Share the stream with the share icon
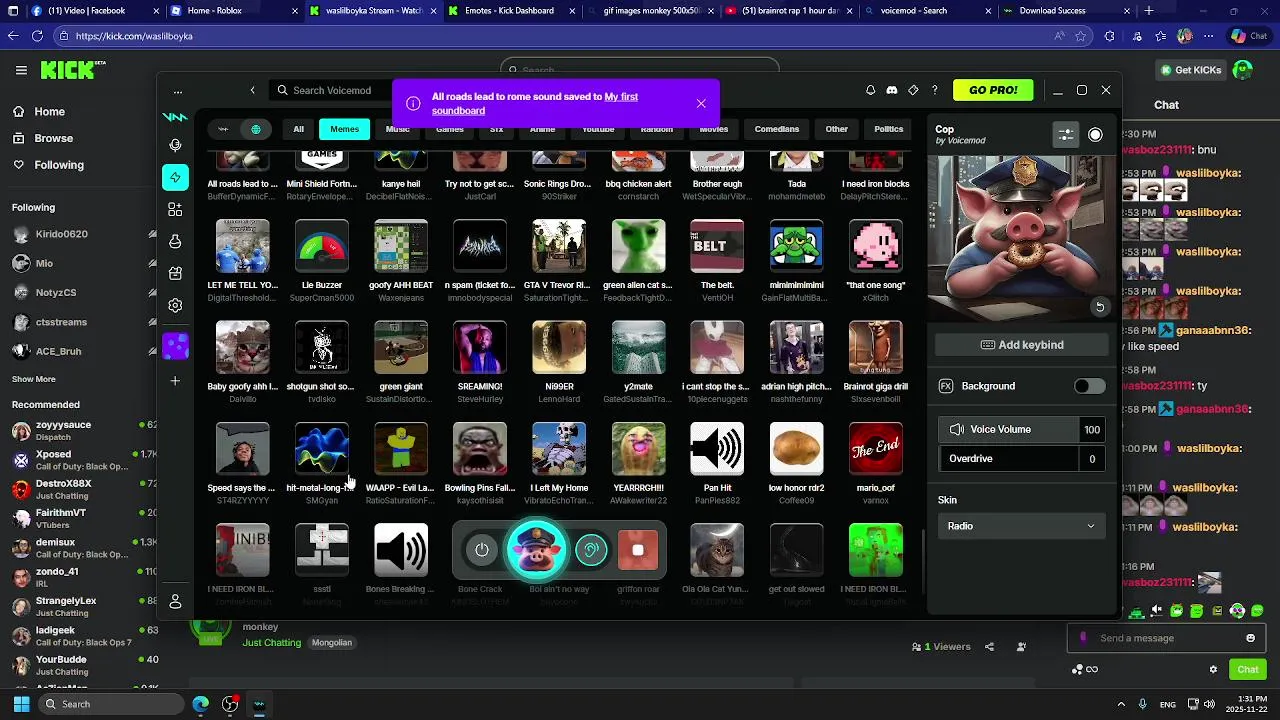The width and height of the screenshot is (1280, 720). (x=989, y=647)
